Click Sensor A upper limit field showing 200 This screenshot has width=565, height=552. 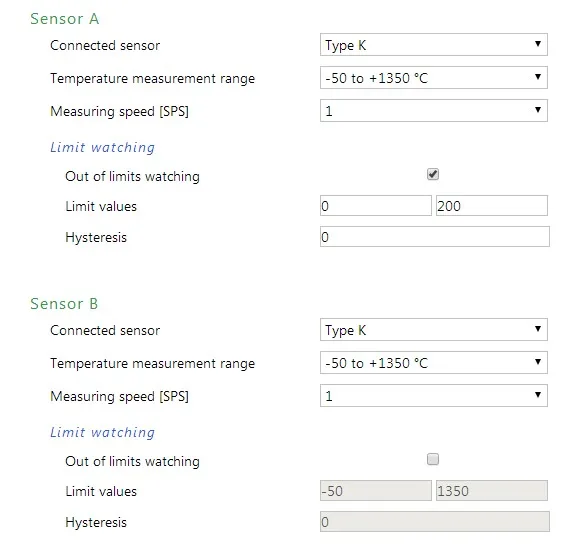tap(492, 206)
